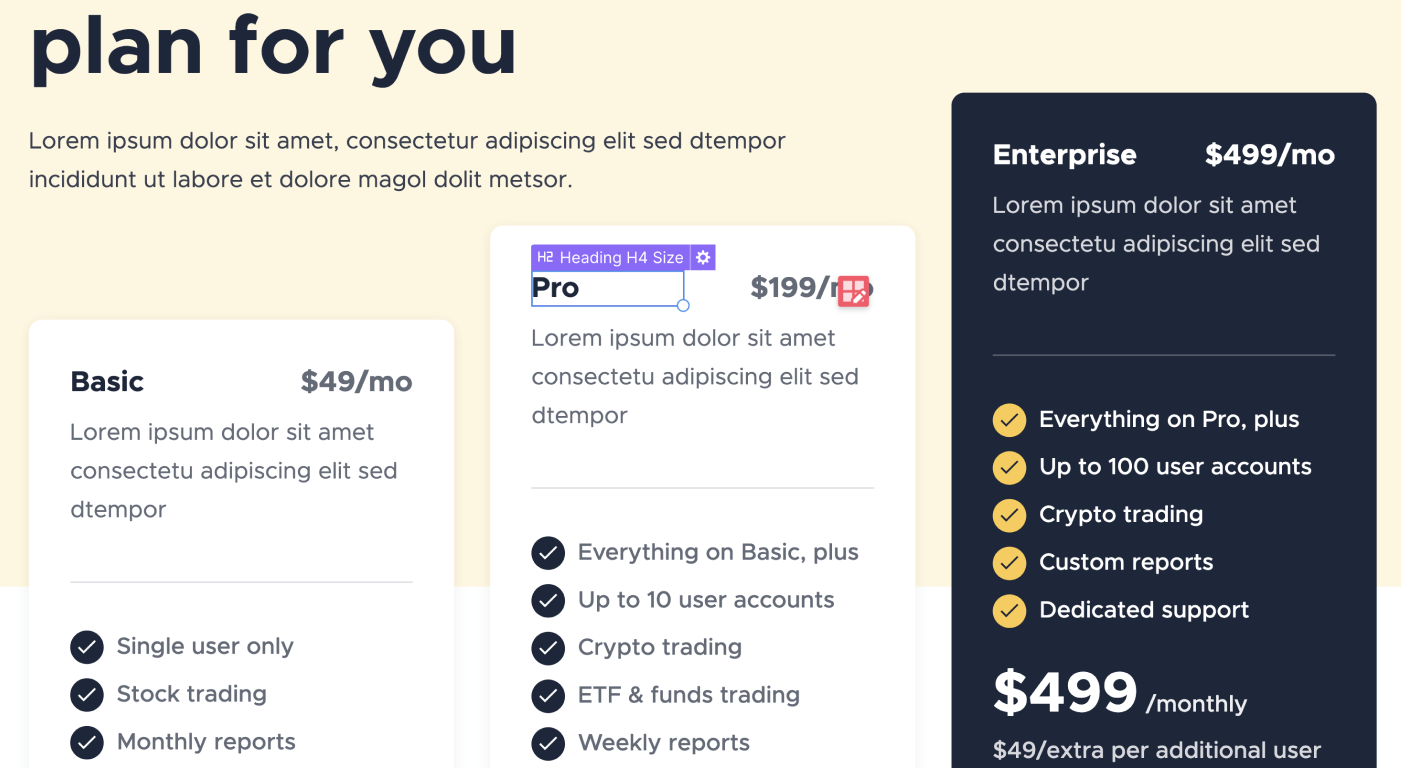Viewport: 1401px width, 768px height.
Task: Click the H2 element tag icon
Action: click(544, 257)
